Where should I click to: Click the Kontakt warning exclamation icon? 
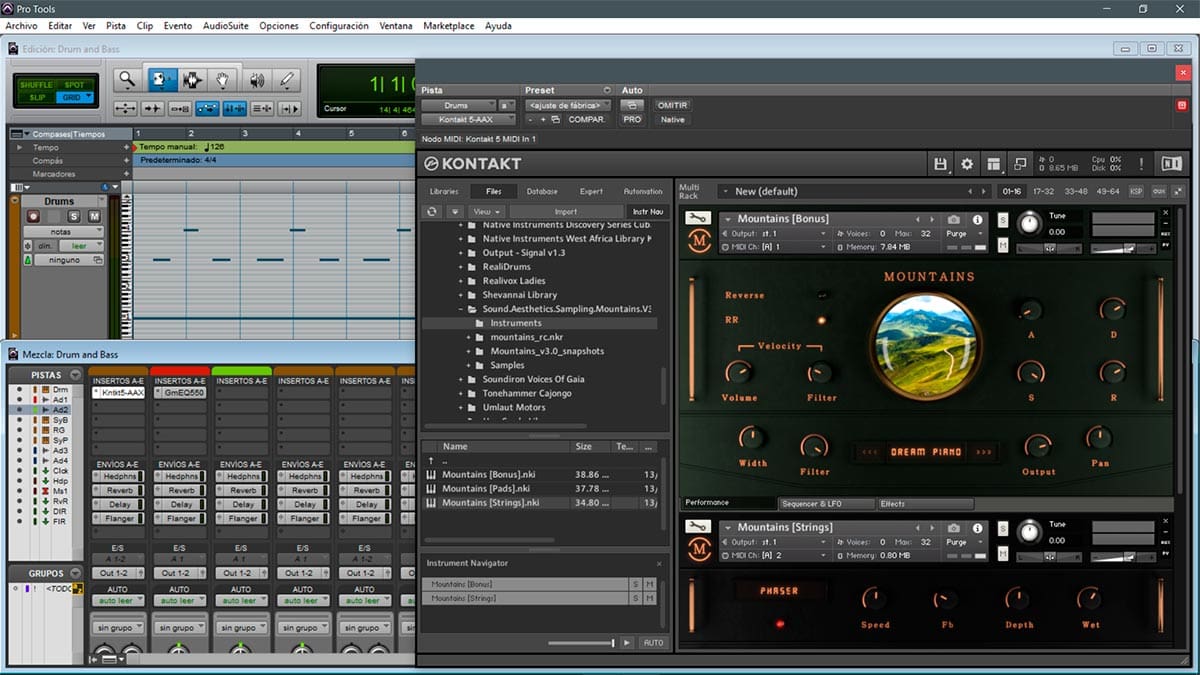pyautogui.click(x=1140, y=164)
